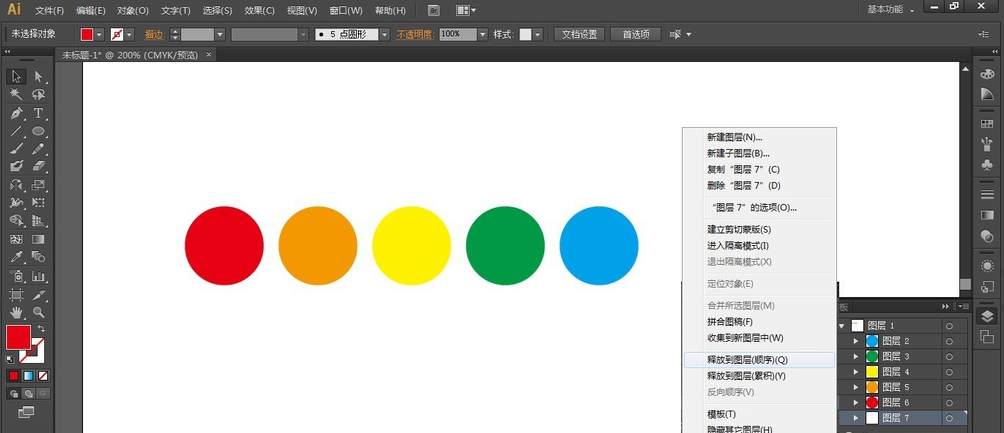Select the Zoom magnifier tool
This screenshot has width=1004, height=433.
pyautogui.click(x=38, y=313)
